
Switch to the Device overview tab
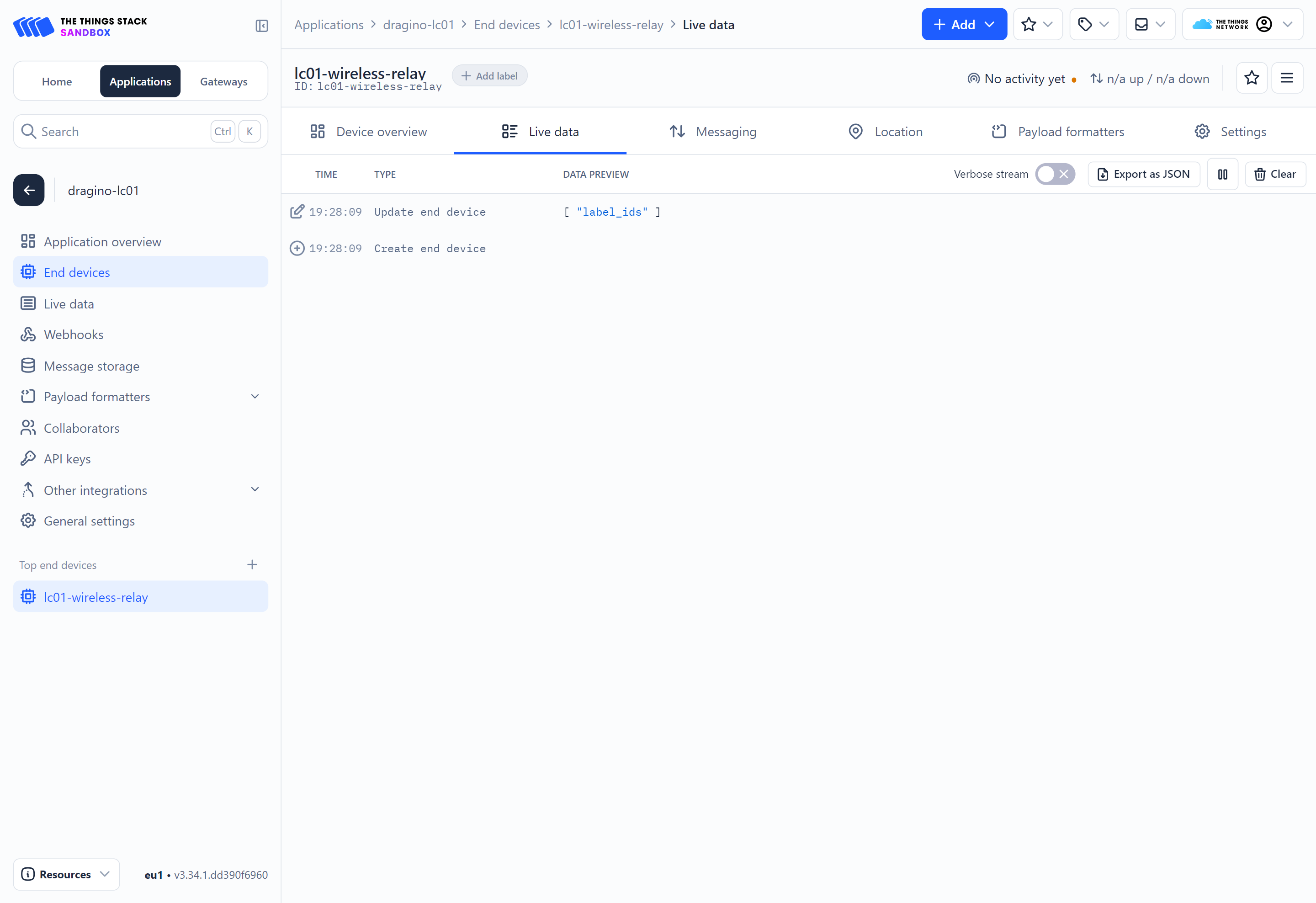tap(368, 131)
